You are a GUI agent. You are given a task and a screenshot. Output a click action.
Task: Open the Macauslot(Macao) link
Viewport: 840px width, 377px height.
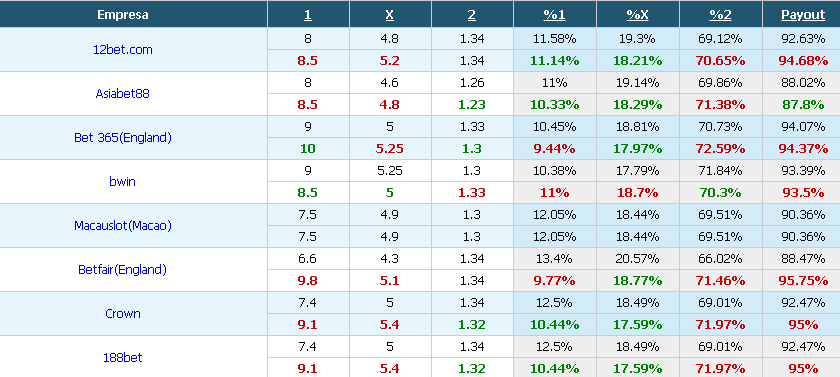pyautogui.click(x=123, y=225)
